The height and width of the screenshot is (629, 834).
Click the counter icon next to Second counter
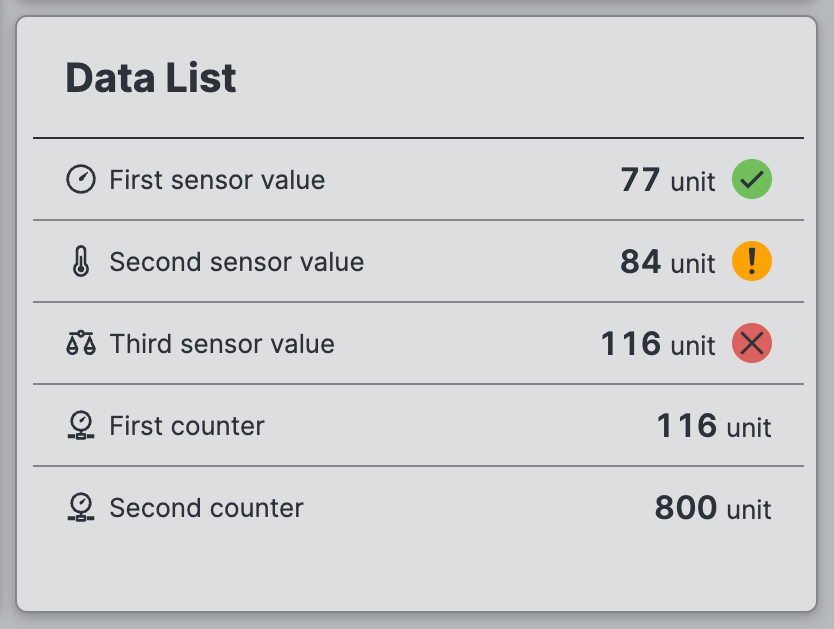(x=80, y=508)
